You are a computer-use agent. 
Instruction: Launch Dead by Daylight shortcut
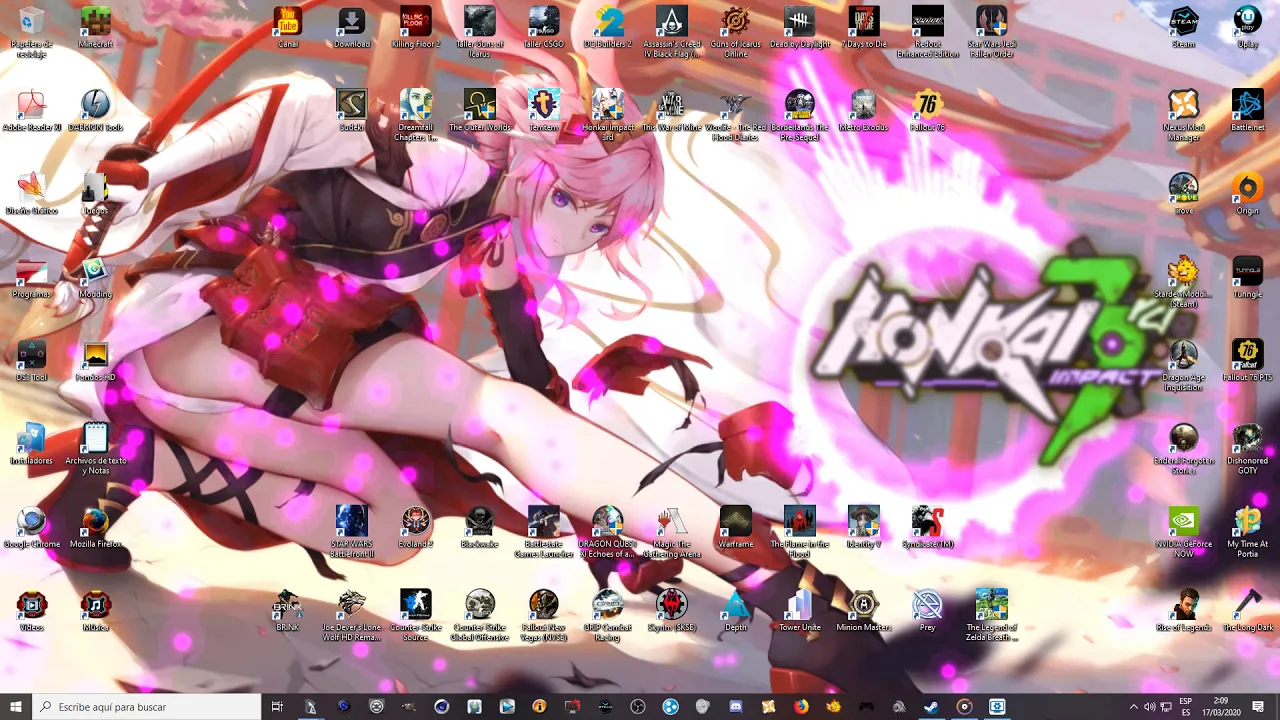(x=800, y=27)
